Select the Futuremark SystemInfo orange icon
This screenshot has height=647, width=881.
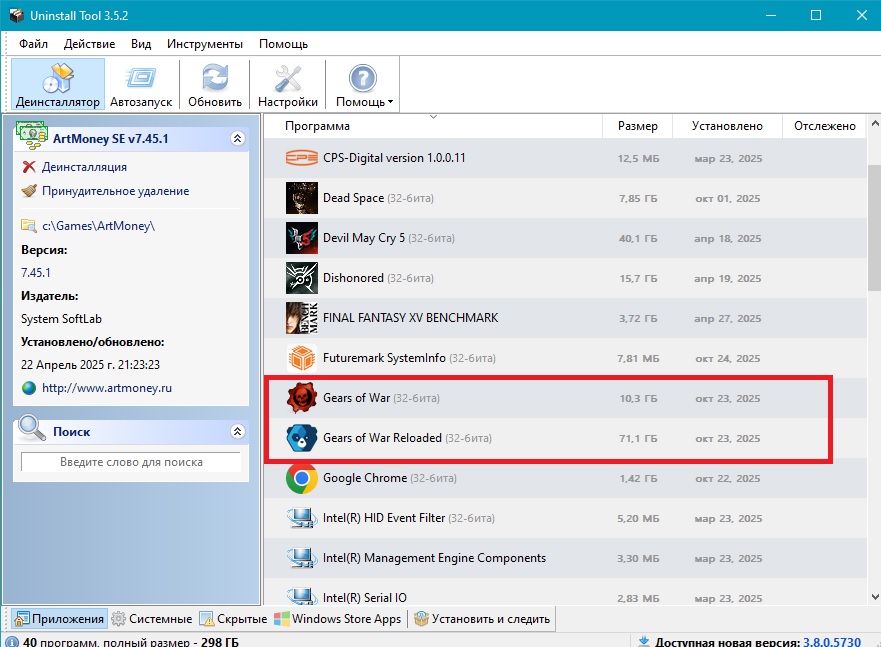click(302, 358)
